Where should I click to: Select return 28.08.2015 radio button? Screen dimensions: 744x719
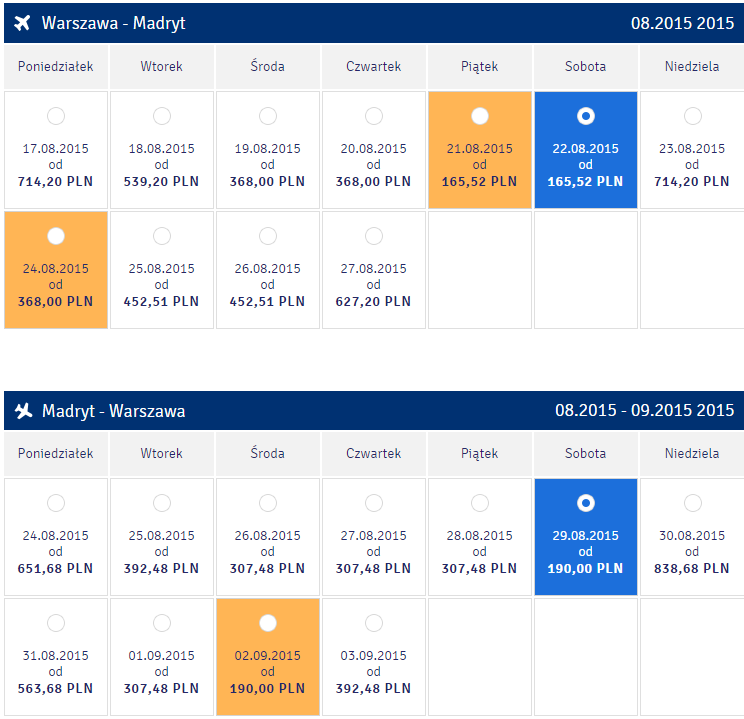480,503
